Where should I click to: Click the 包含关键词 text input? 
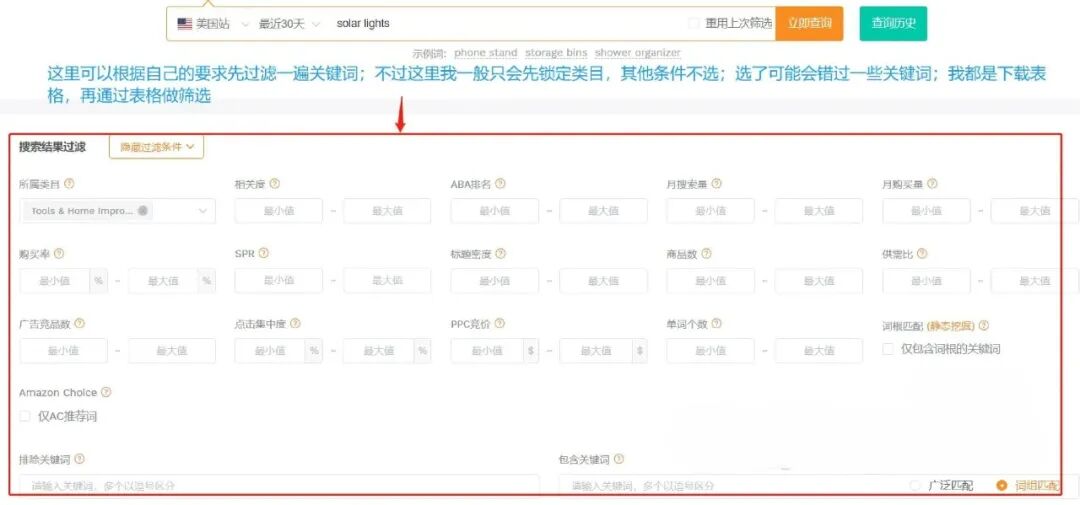tap(730, 486)
